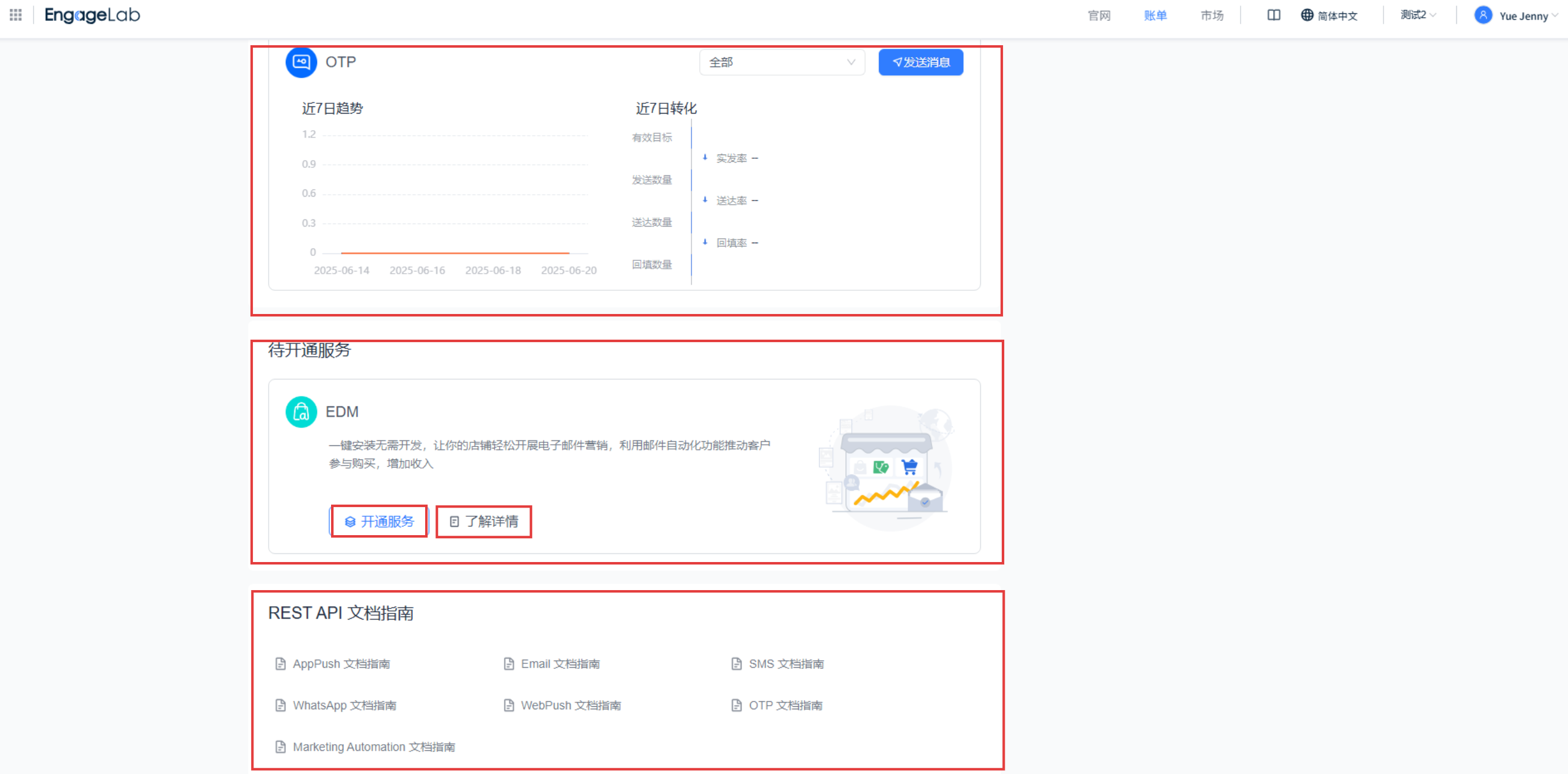Screen dimensions: 1568x774
Task: Click the 2025-06-16 axis date
Action: (417, 271)
